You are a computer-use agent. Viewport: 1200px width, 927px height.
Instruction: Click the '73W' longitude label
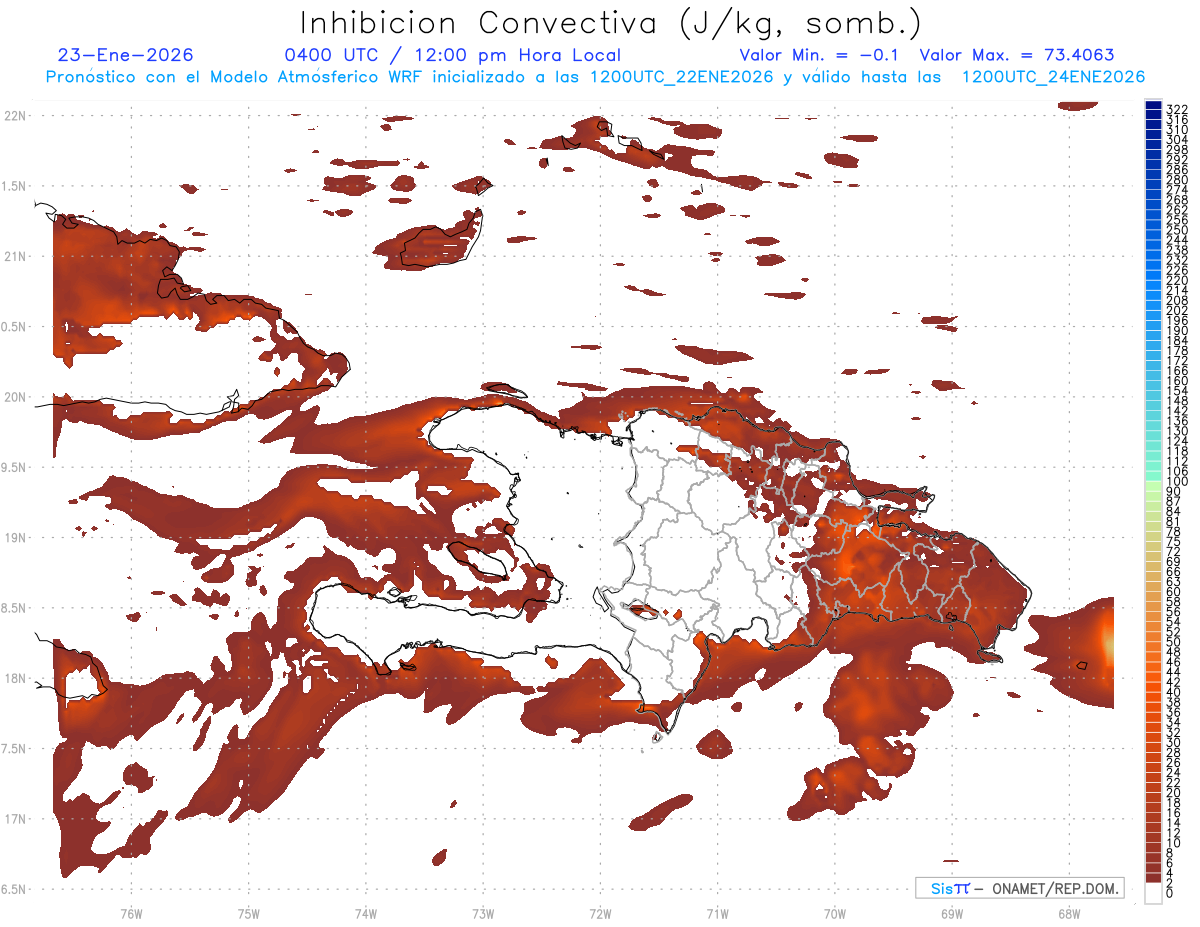483,913
